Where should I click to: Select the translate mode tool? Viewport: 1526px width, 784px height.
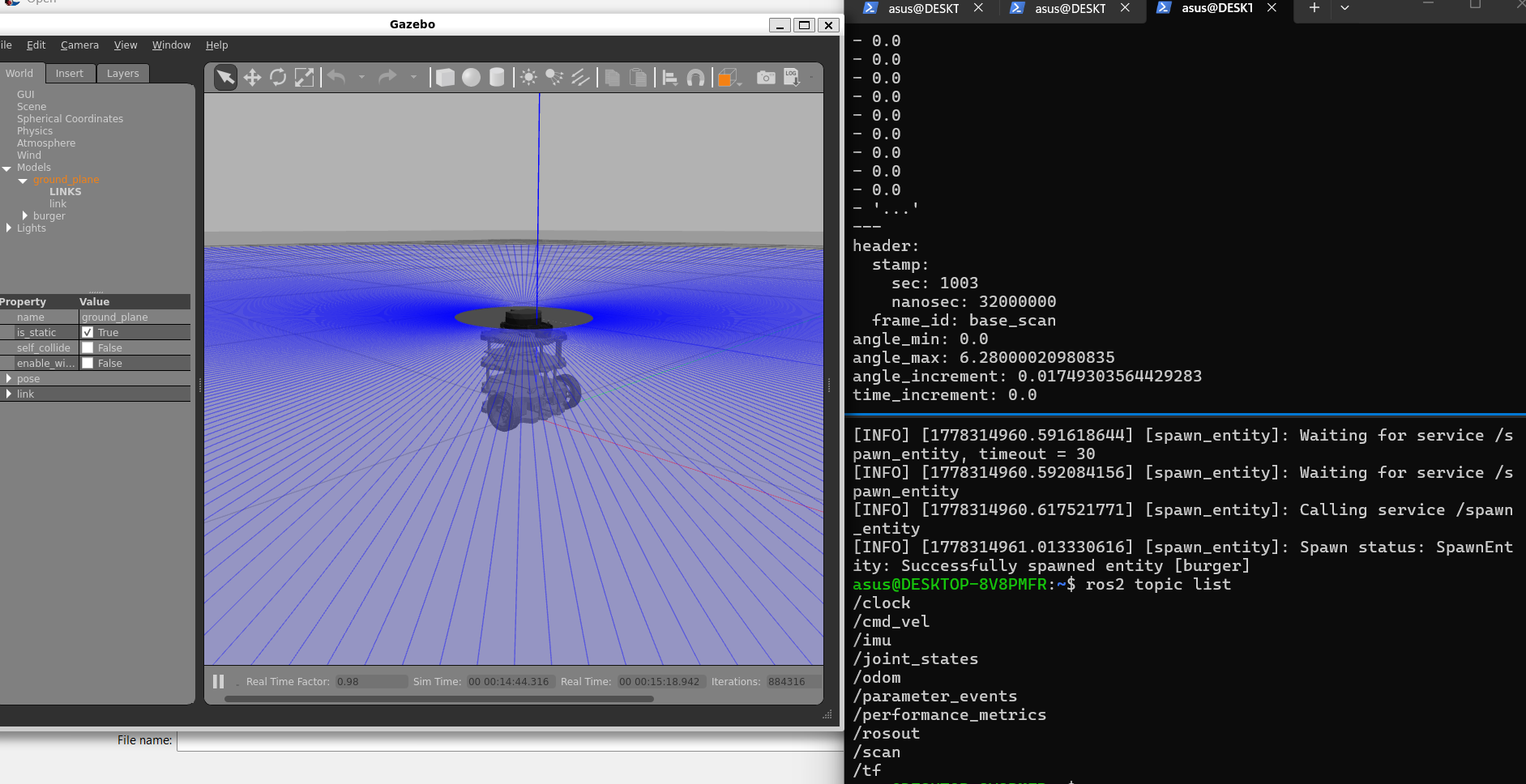click(x=252, y=77)
